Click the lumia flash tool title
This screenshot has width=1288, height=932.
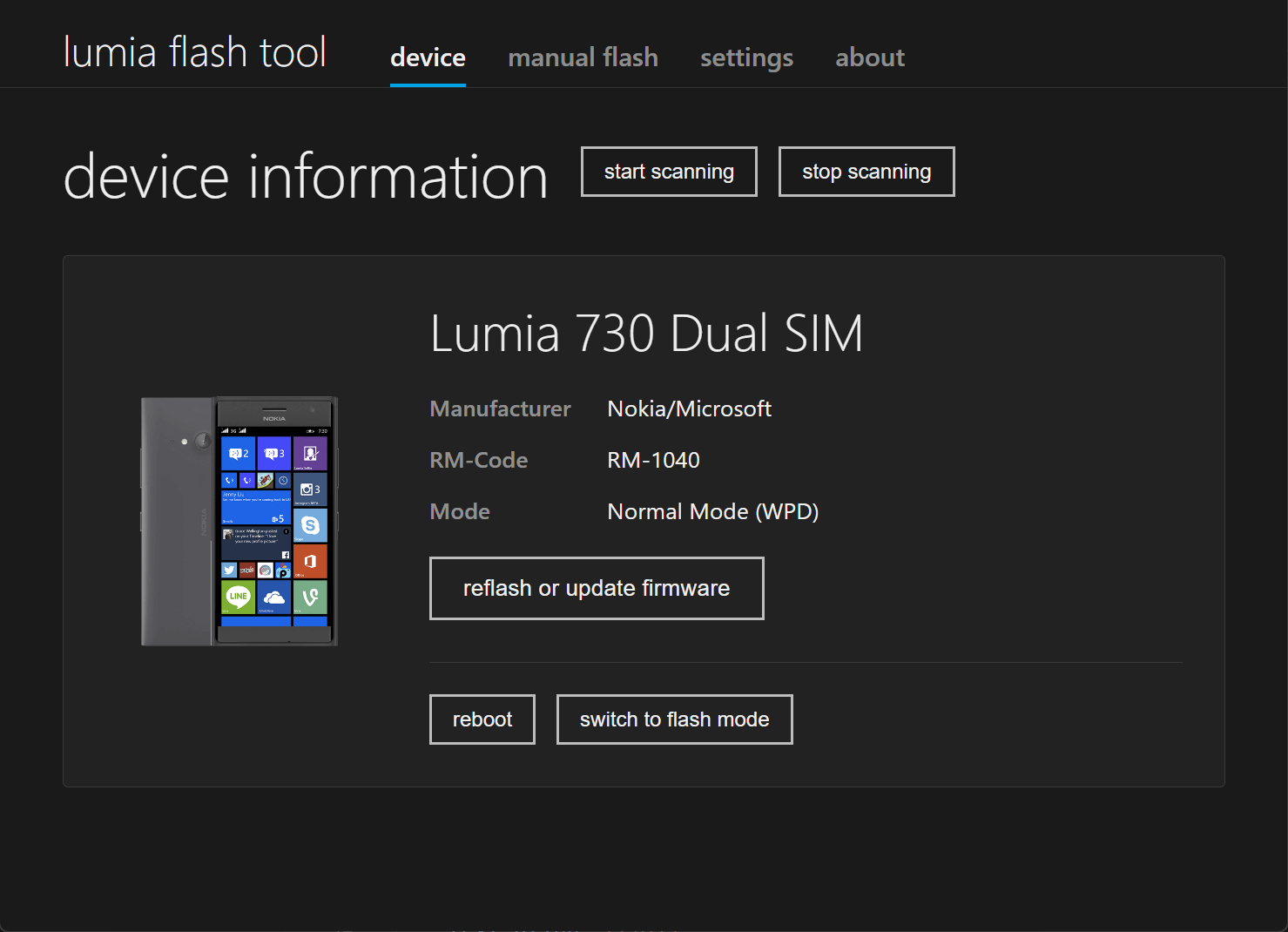point(195,52)
